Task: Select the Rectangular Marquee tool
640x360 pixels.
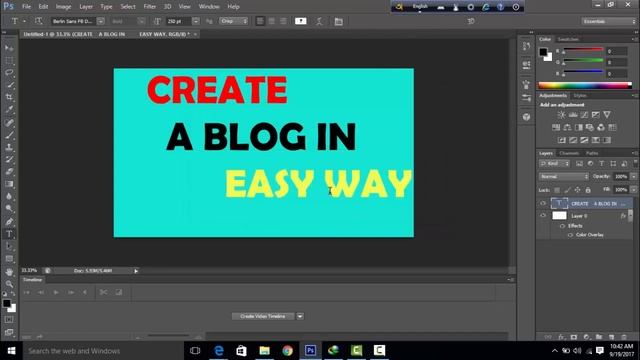Action: (9, 60)
